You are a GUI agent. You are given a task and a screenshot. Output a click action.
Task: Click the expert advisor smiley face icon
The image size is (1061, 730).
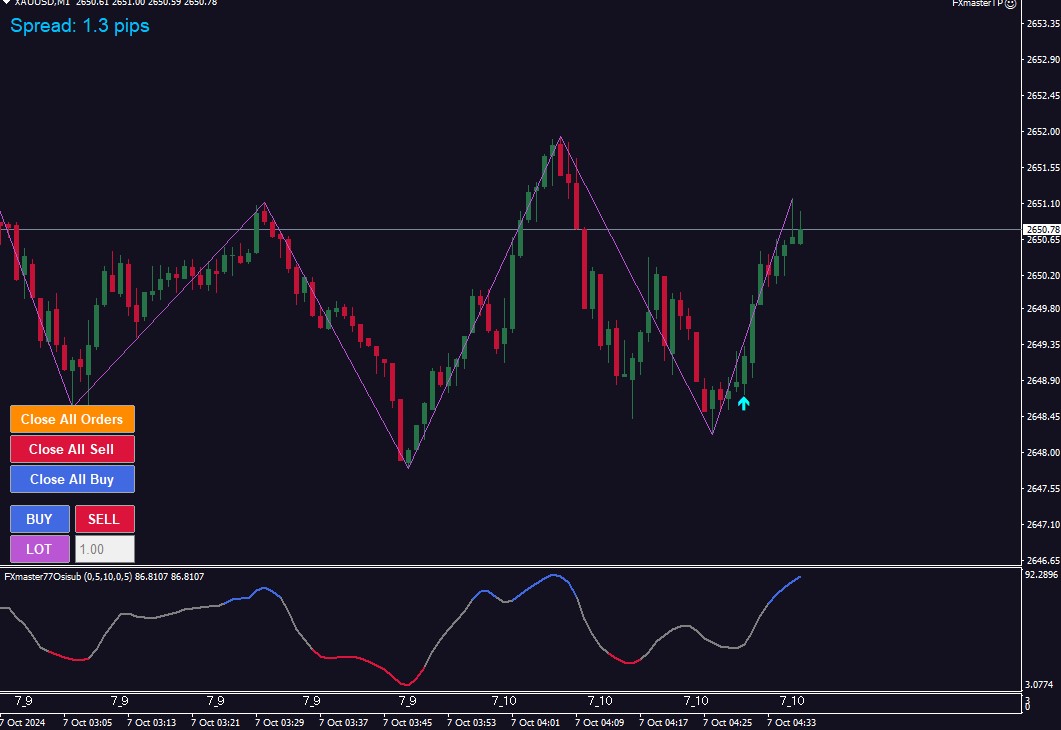coord(1010,4)
